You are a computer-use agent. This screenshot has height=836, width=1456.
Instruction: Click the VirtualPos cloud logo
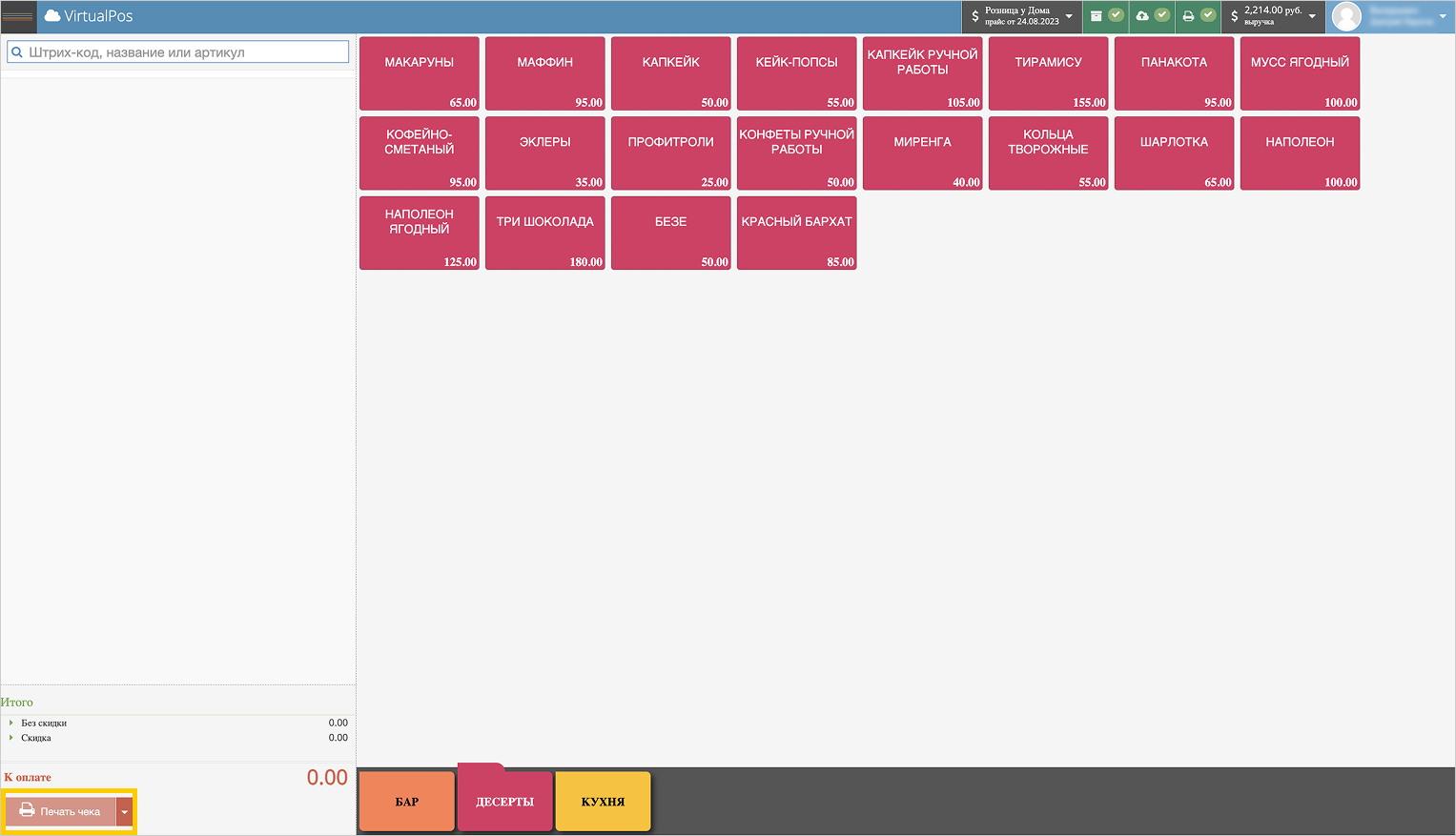point(52,16)
